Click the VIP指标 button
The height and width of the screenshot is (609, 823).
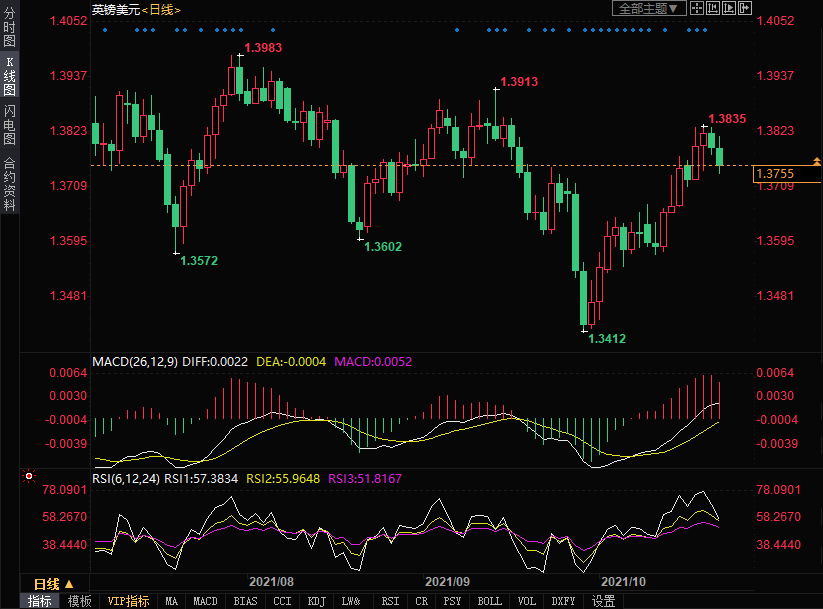tap(128, 601)
